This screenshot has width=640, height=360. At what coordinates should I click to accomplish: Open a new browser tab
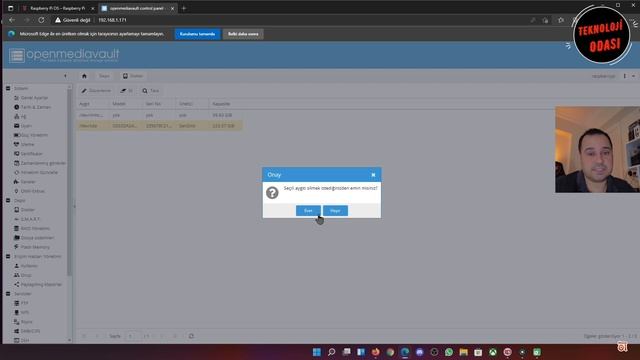click(184, 8)
